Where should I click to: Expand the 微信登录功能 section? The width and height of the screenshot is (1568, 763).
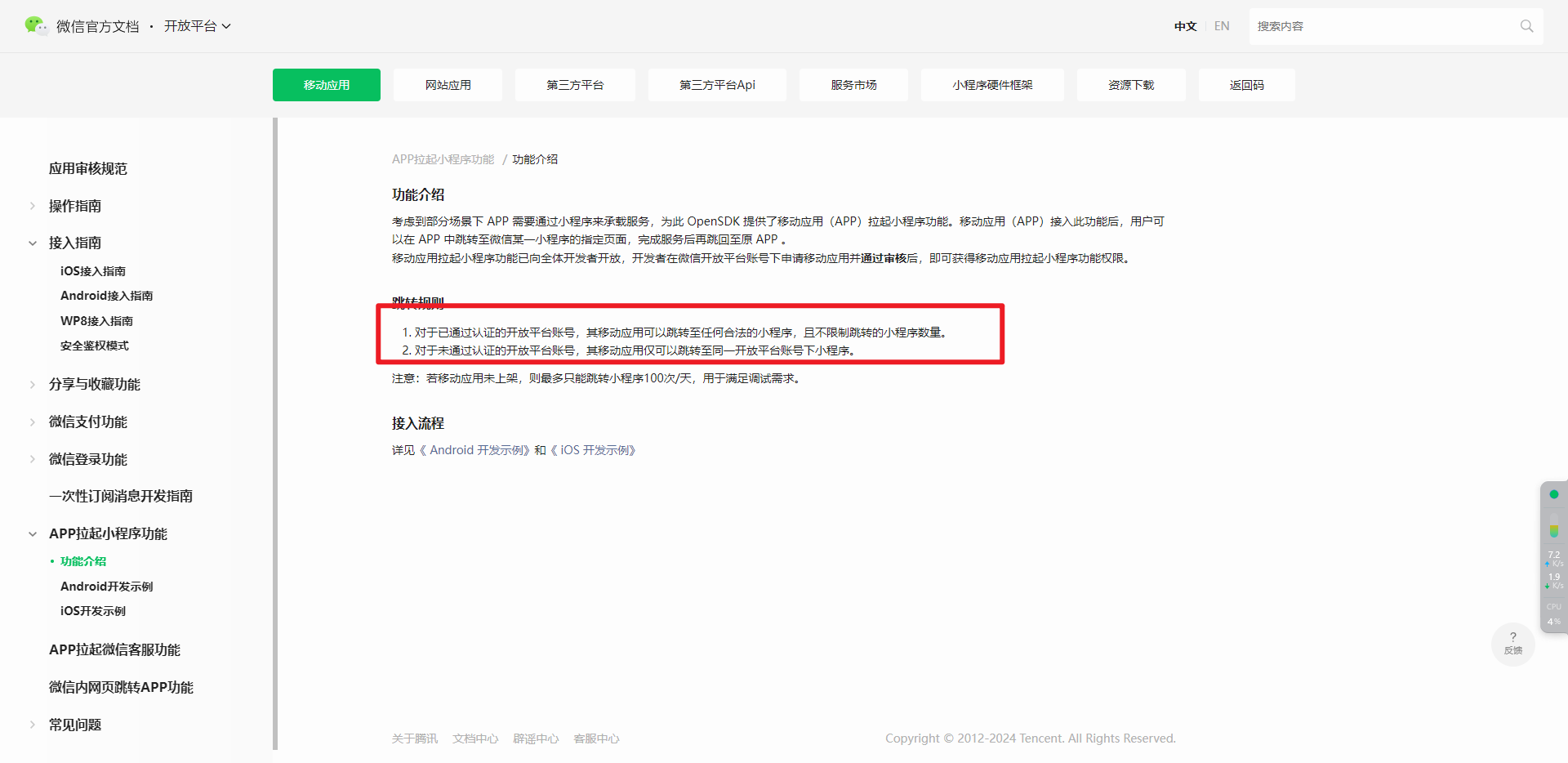tap(33, 459)
